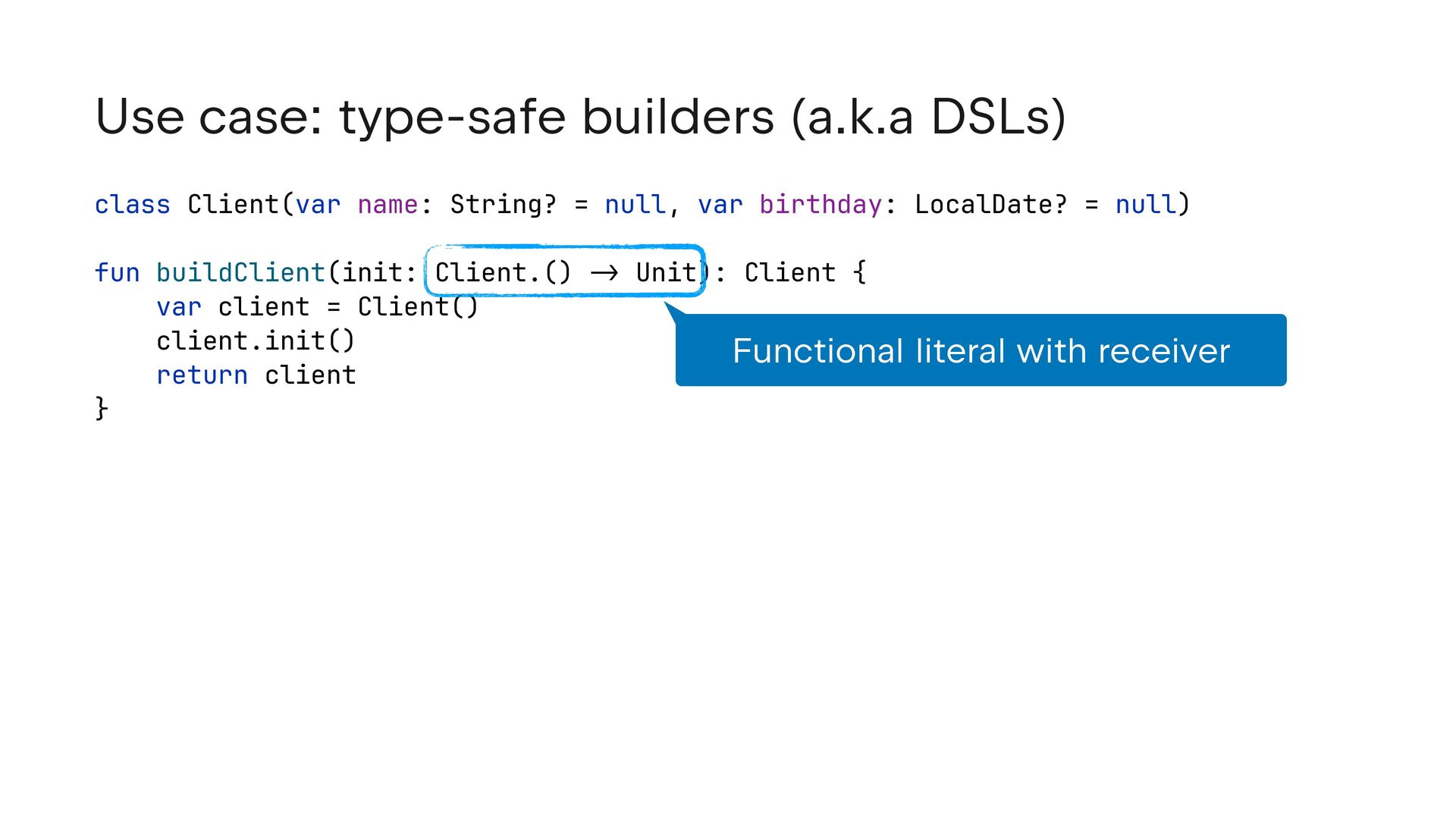Click the word 'Unit' in highlight
This screenshot has width=1456, height=819.
pyautogui.click(x=666, y=273)
